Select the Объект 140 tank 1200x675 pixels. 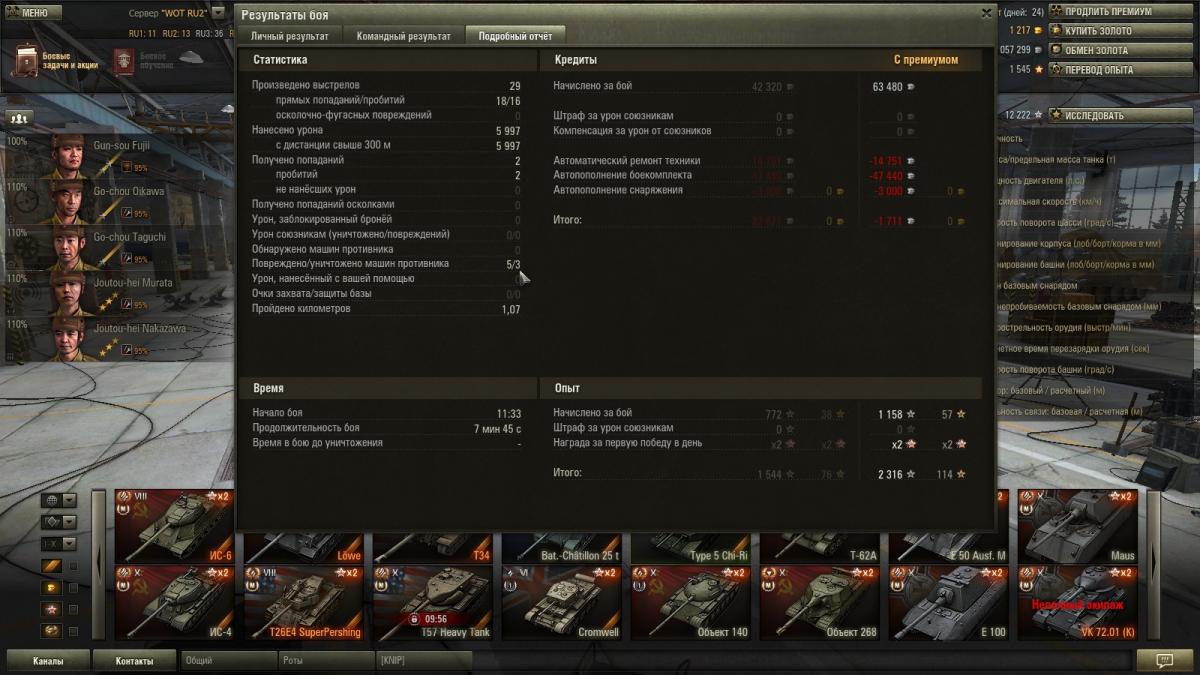[x=691, y=603]
